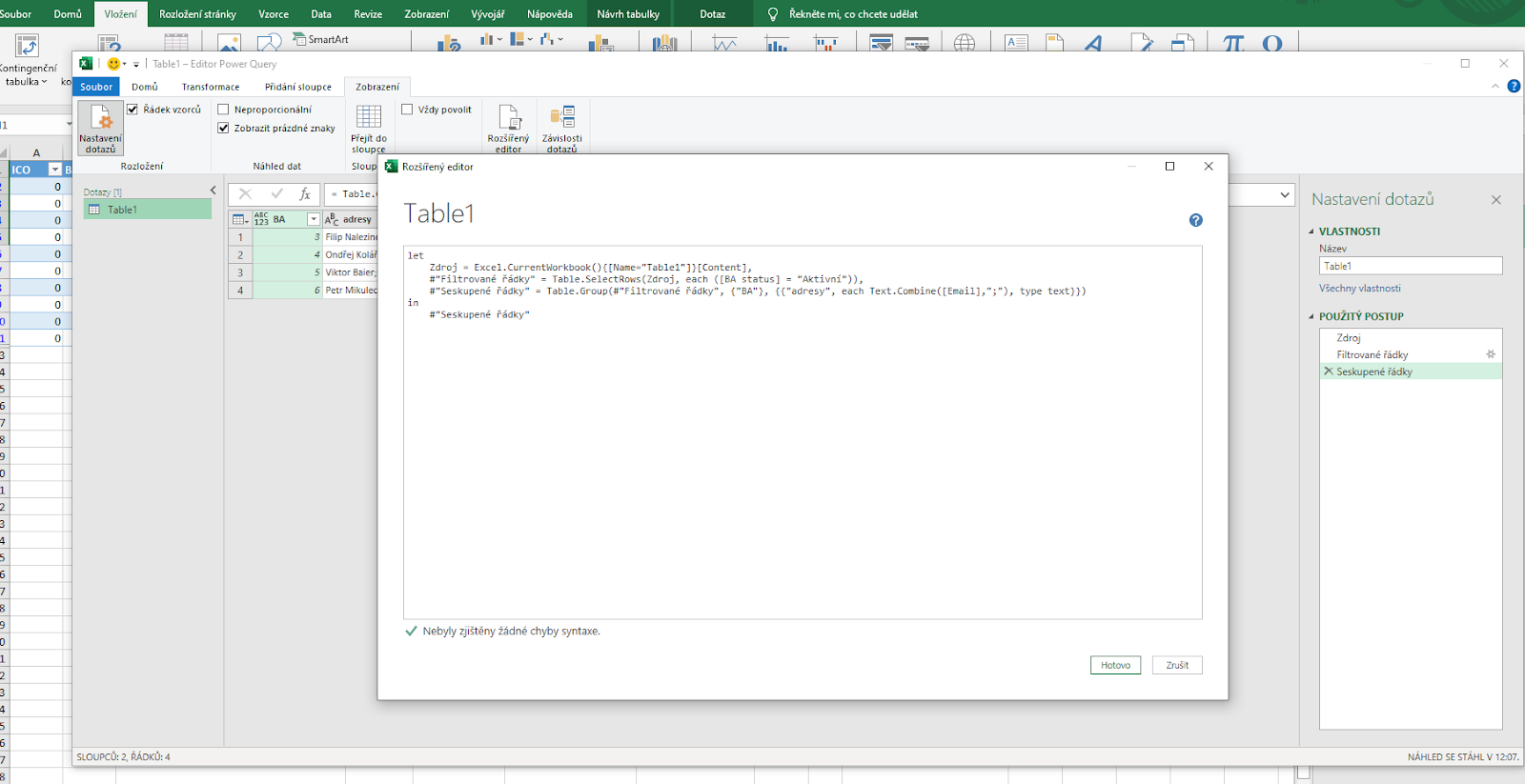Click the table corner menu icon
The image size is (1525, 784).
[240, 219]
